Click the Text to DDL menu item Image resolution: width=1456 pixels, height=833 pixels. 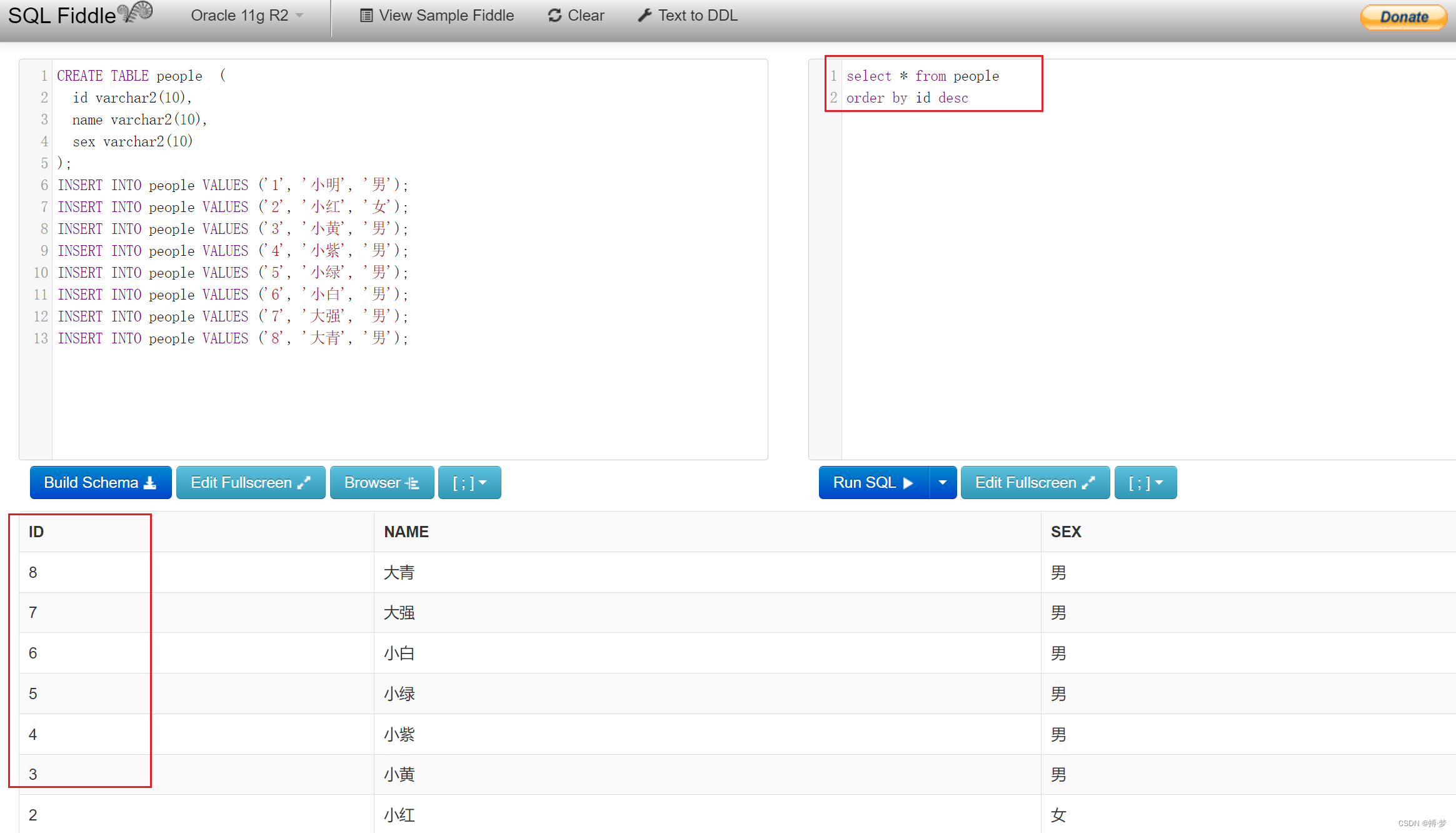point(697,16)
